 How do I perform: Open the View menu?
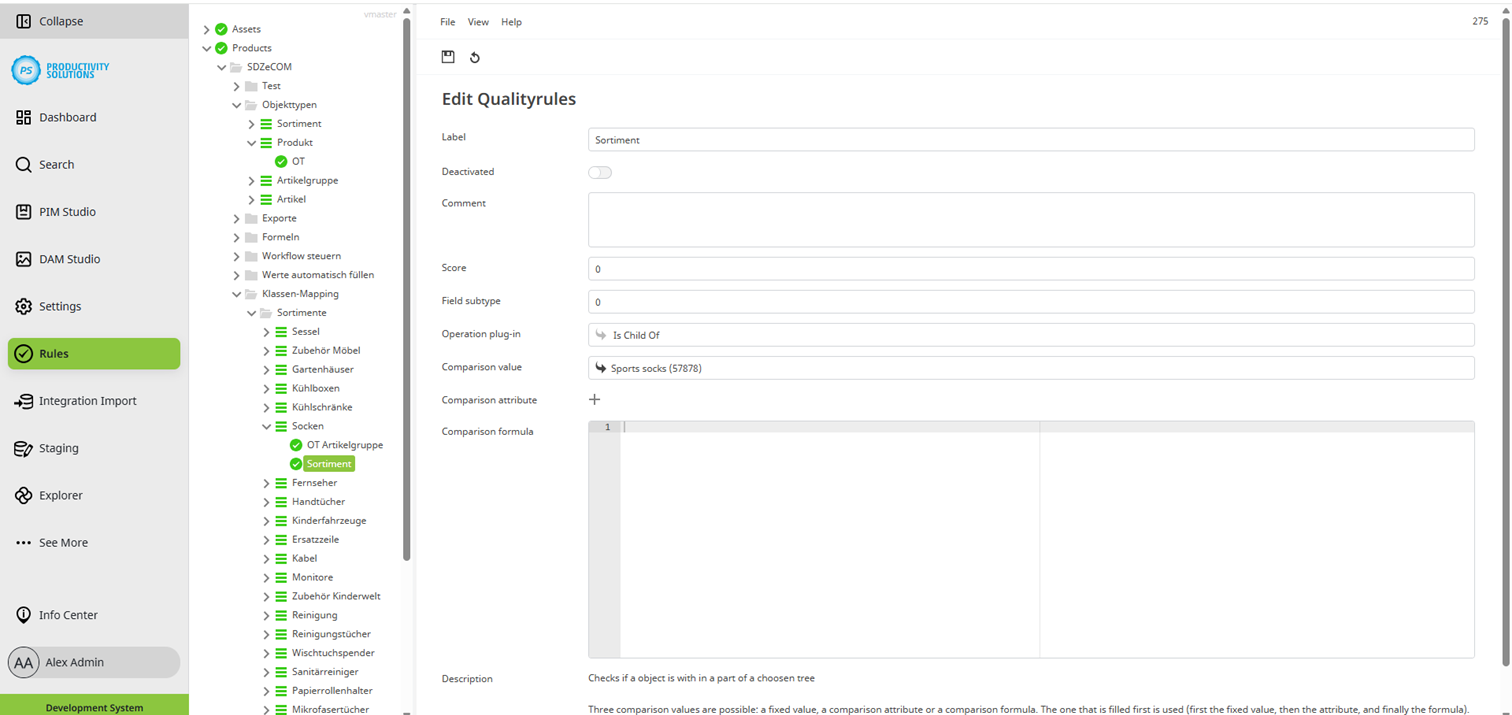(478, 21)
